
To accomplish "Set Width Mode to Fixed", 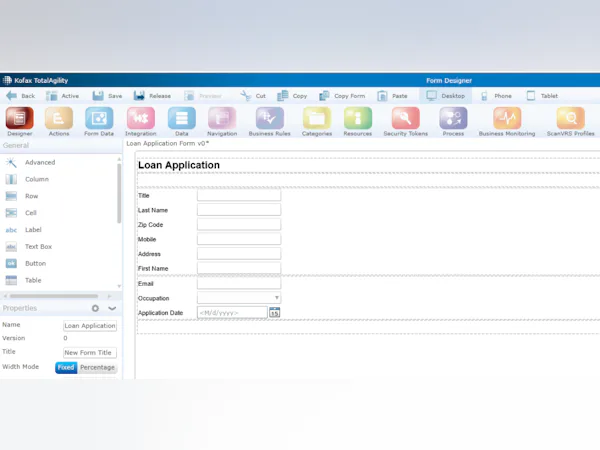I will point(66,367).
